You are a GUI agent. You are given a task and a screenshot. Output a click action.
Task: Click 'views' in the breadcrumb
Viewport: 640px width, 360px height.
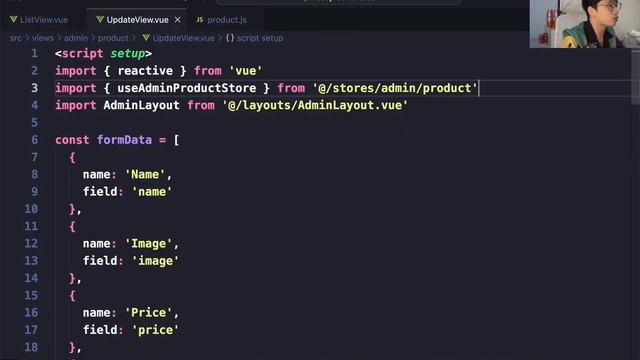(x=43, y=38)
